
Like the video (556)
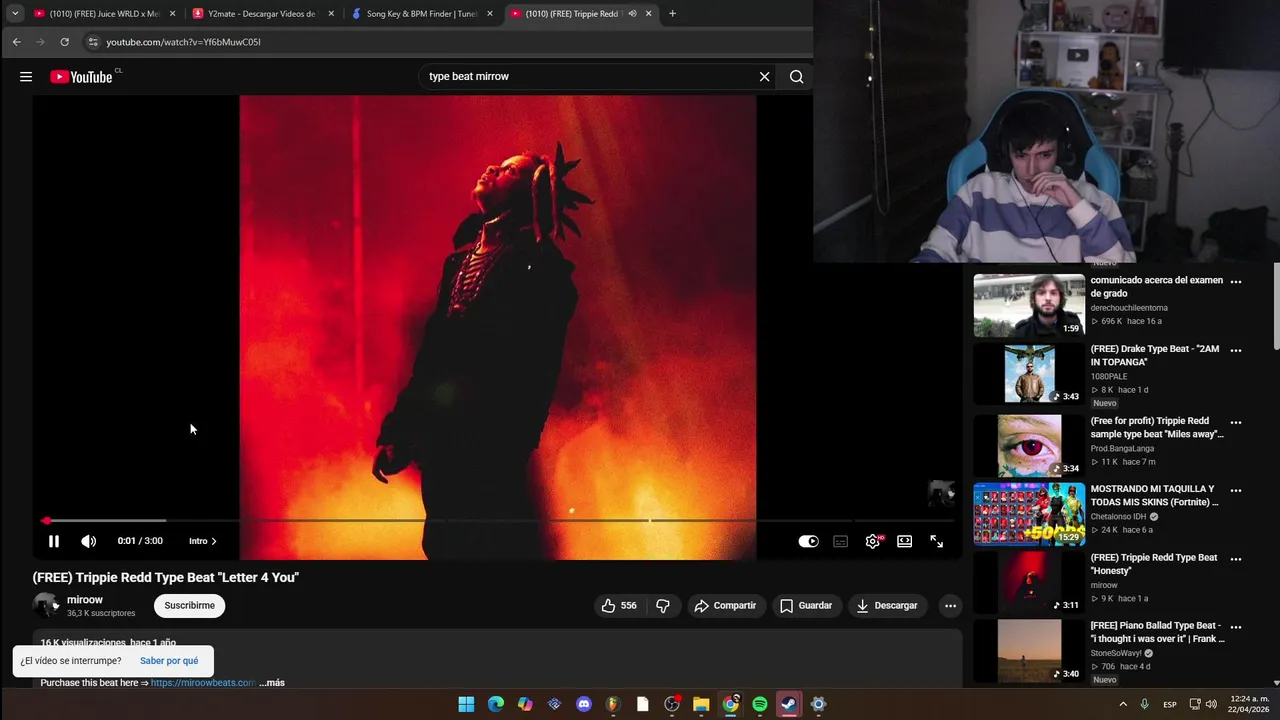click(619, 605)
